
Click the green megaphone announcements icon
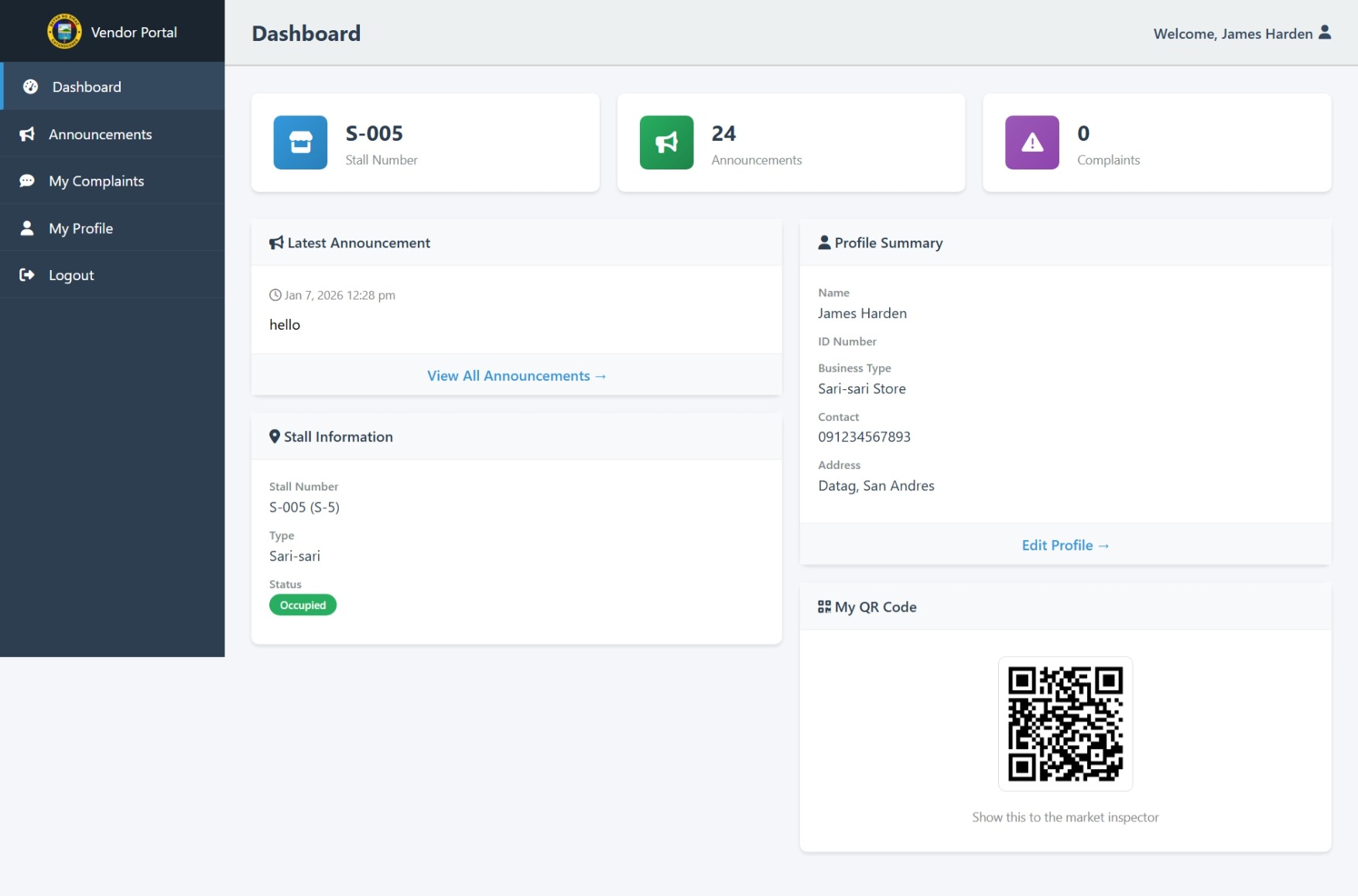pyautogui.click(x=666, y=142)
